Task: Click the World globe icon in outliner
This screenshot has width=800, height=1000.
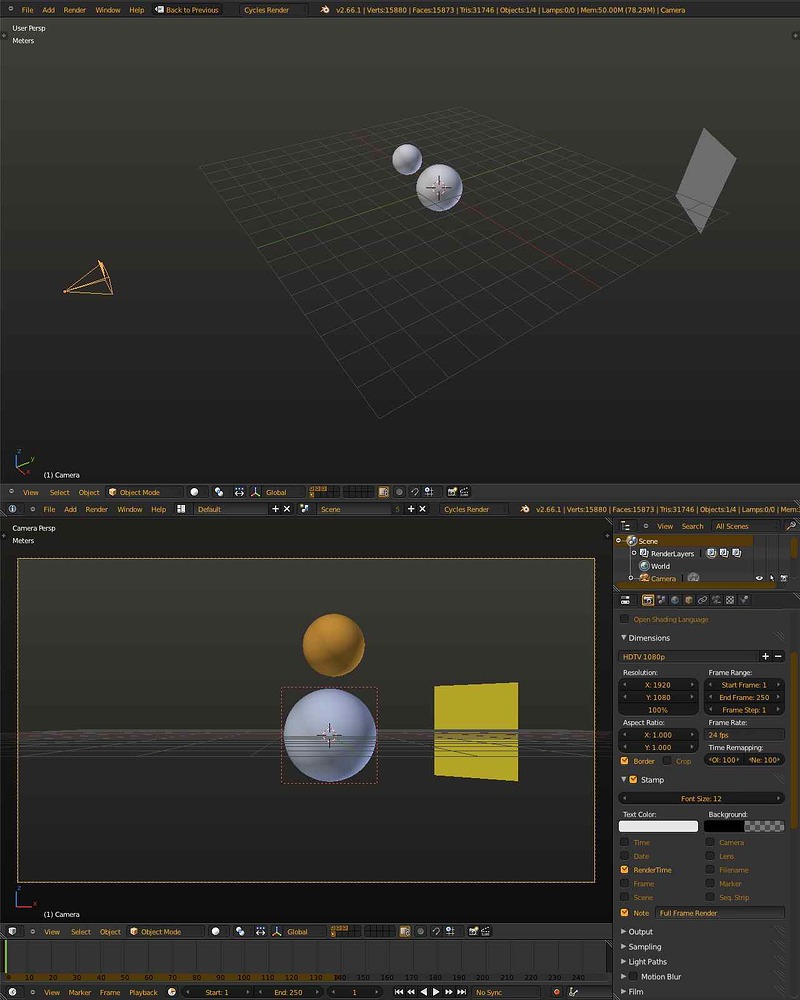Action: [x=644, y=566]
